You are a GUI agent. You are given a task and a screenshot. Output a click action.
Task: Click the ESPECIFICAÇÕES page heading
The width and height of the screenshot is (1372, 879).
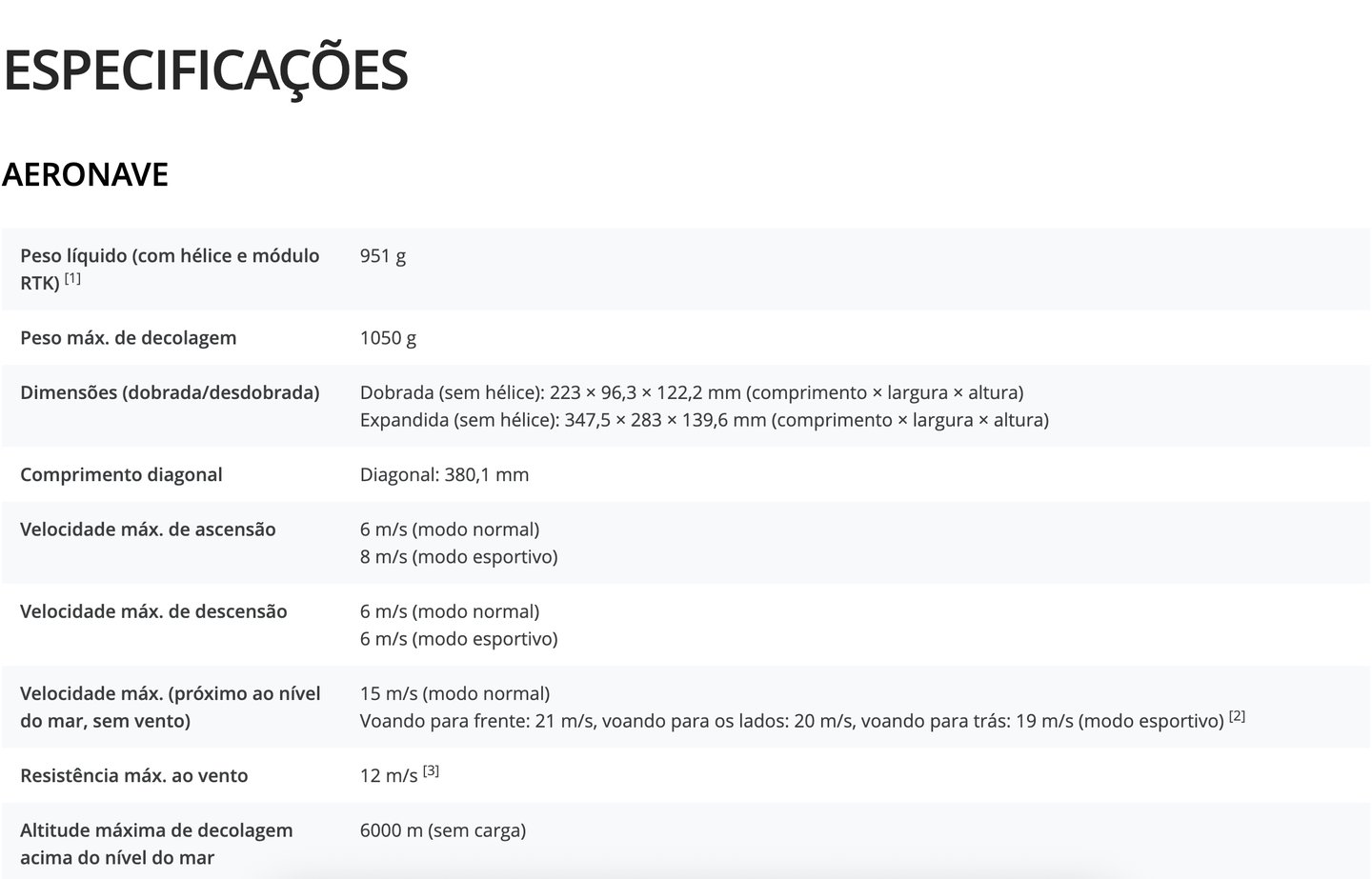click(206, 70)
